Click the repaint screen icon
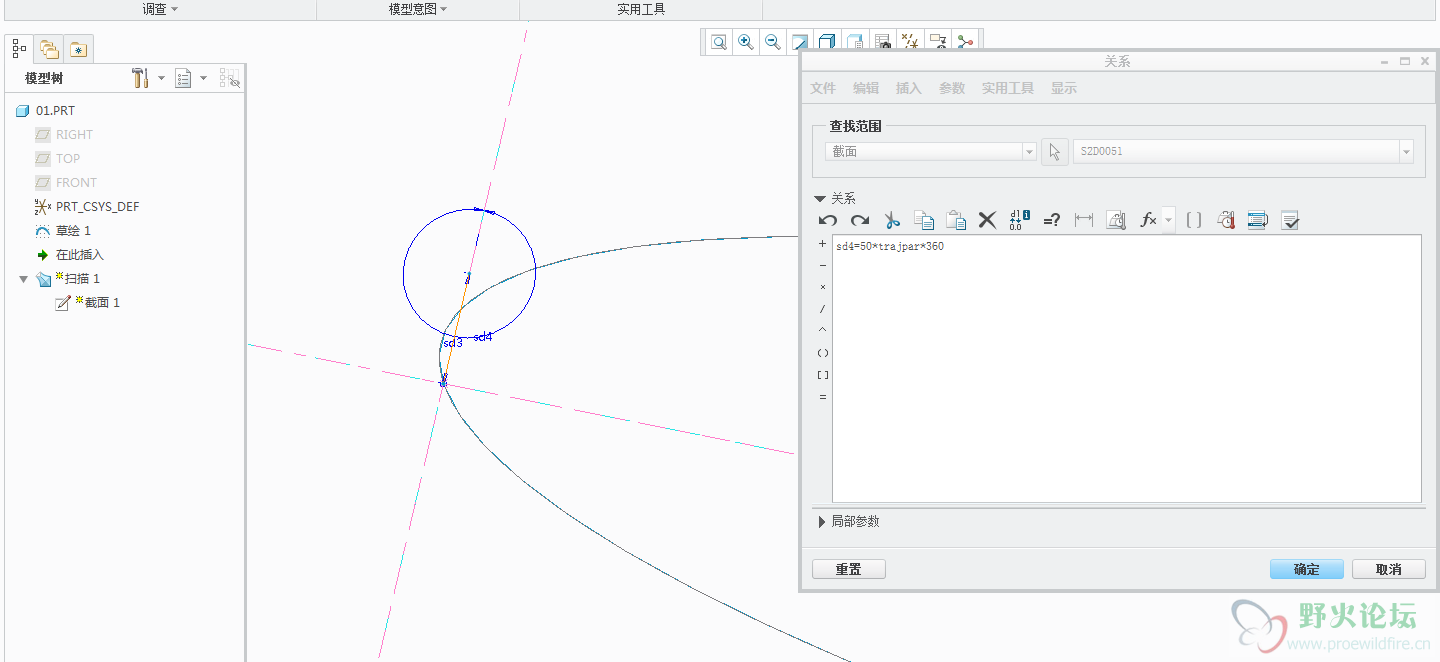This screenshot has width=1440, height=662. (800, 41)
